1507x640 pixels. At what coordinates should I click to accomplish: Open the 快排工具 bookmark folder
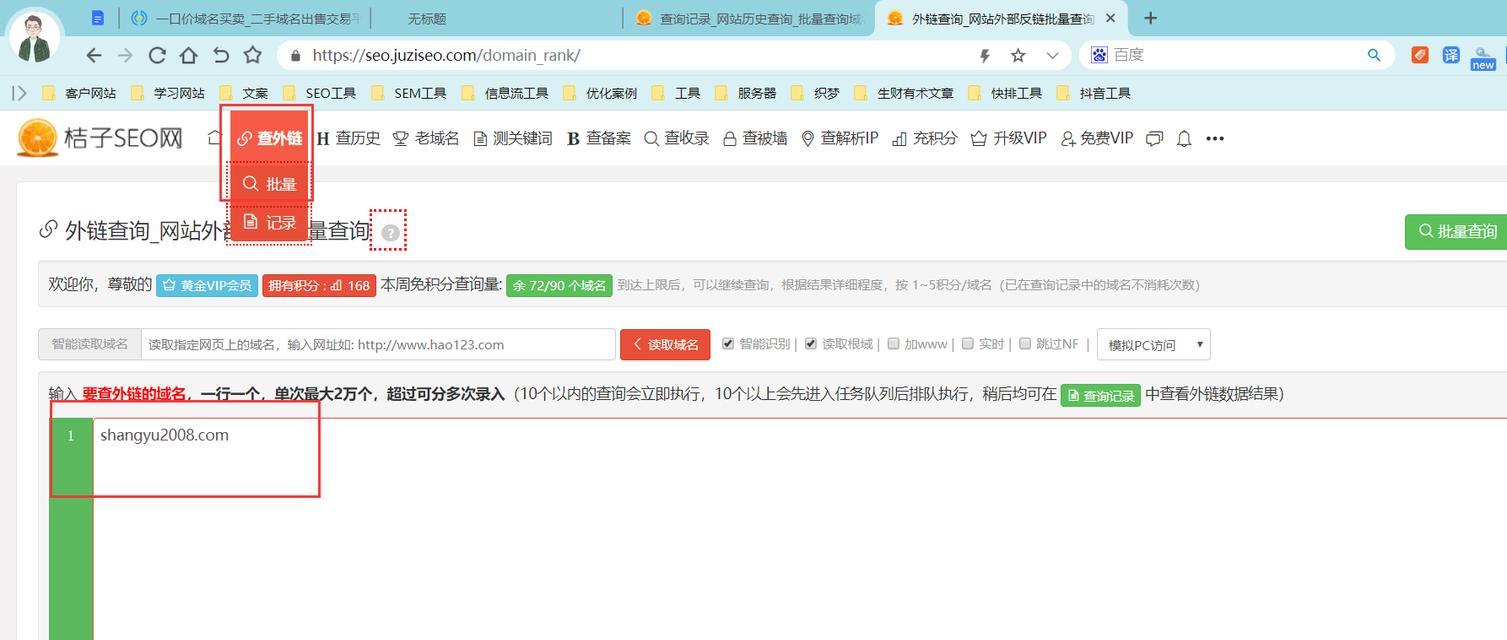pos(1005,93)
